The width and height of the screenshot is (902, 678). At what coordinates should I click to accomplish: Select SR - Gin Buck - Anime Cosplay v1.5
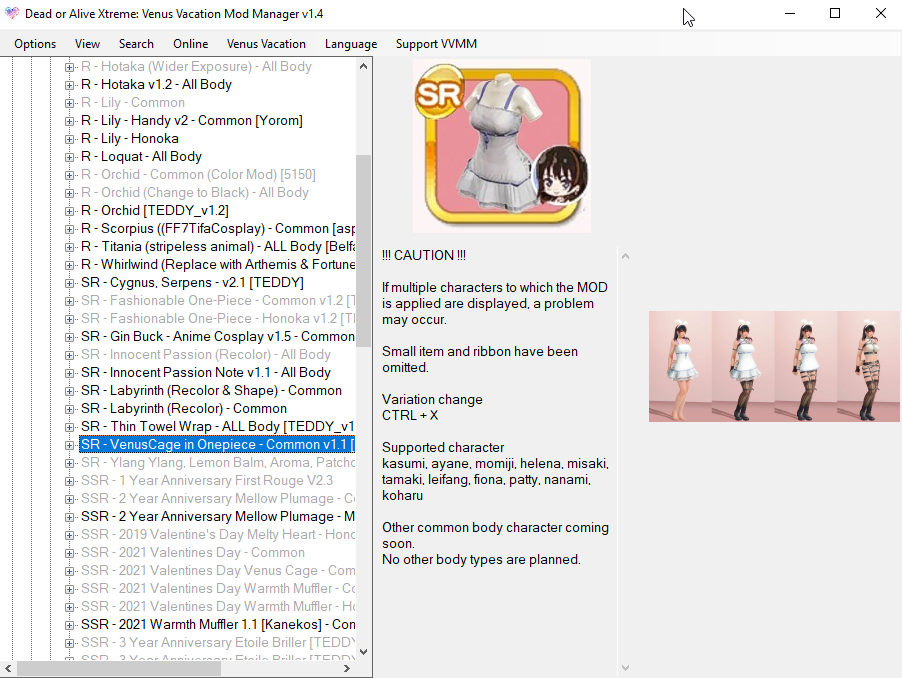coord(217,336)
